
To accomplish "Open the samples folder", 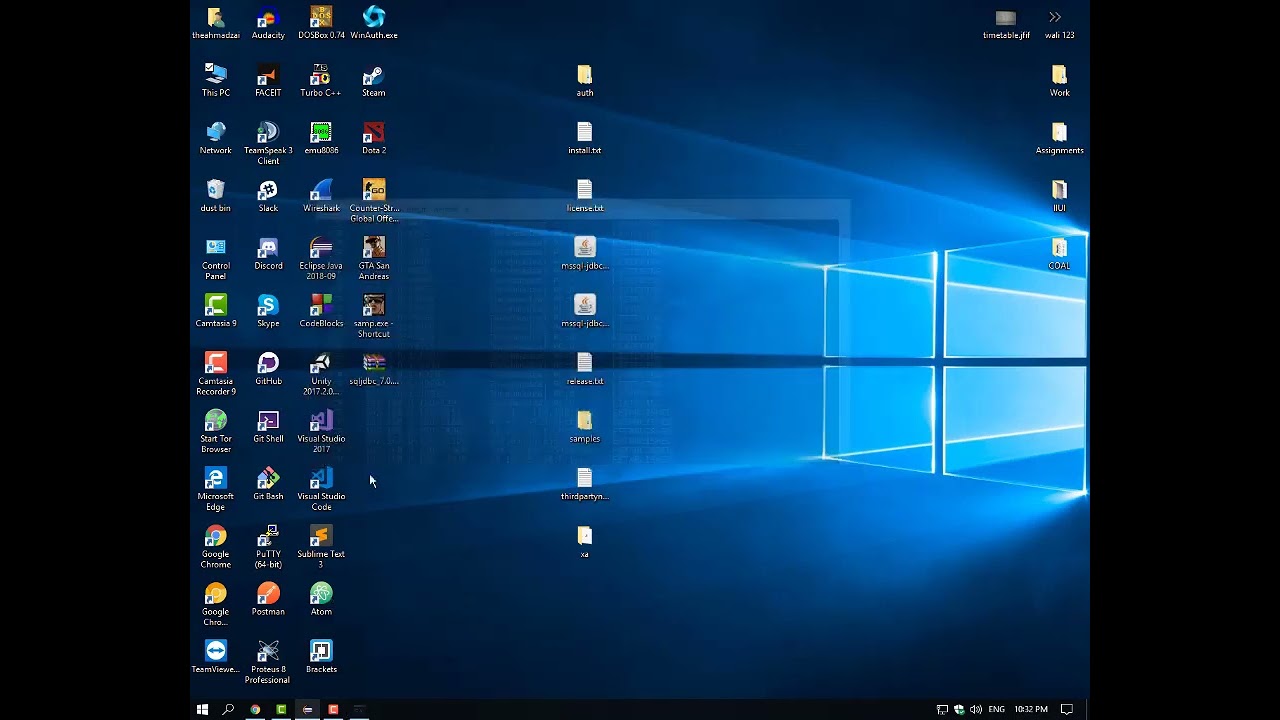I will coord(585,427).
